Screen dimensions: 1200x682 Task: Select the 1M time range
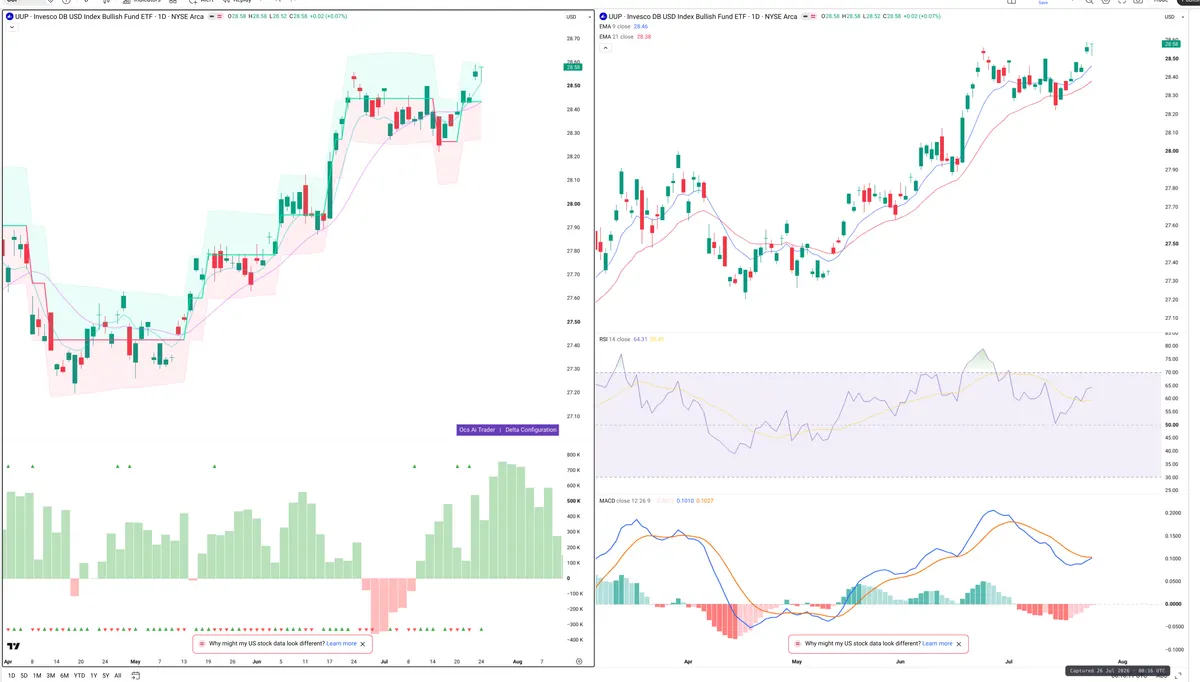pyautogui.click(x=37, y=676)
